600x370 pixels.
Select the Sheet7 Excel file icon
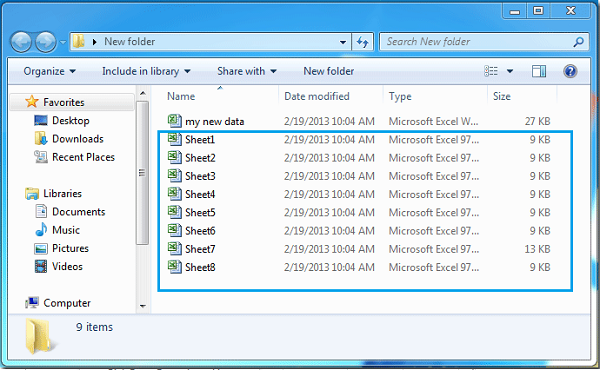(x=174, y=249)
